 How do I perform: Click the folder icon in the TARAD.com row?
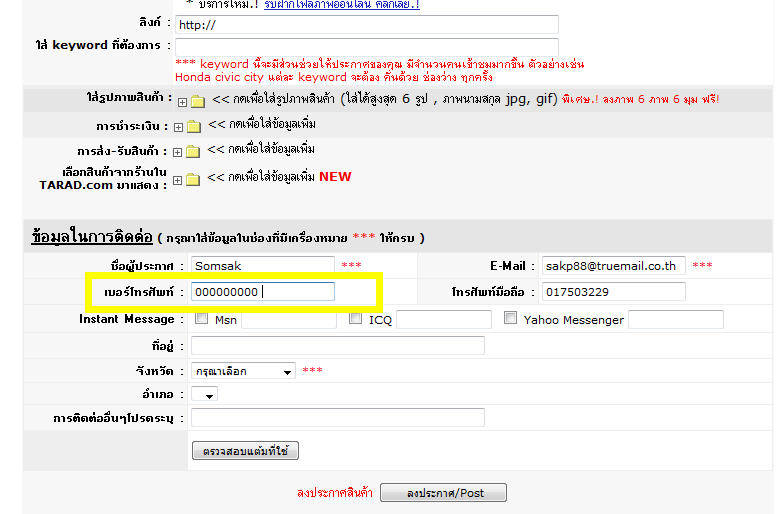point(193,180)
